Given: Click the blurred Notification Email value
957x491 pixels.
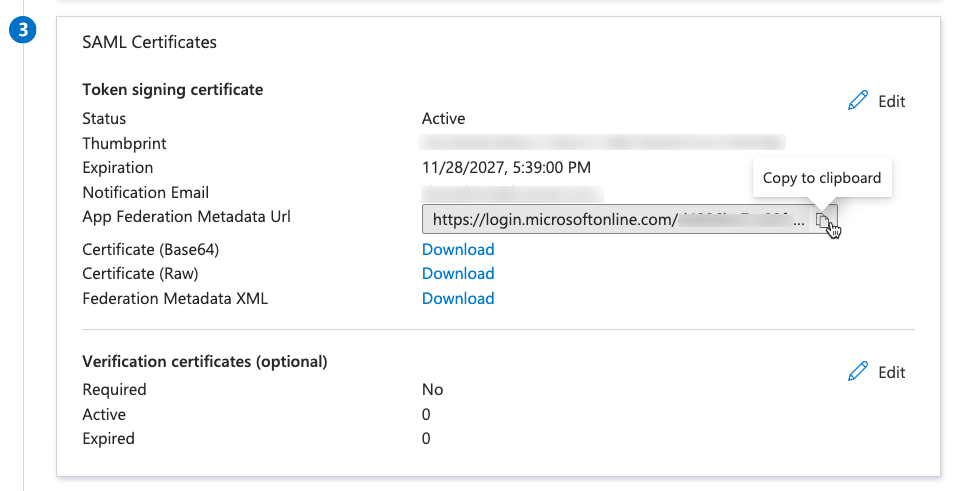Looking at the screenshot, I should [x=512, y=192].
